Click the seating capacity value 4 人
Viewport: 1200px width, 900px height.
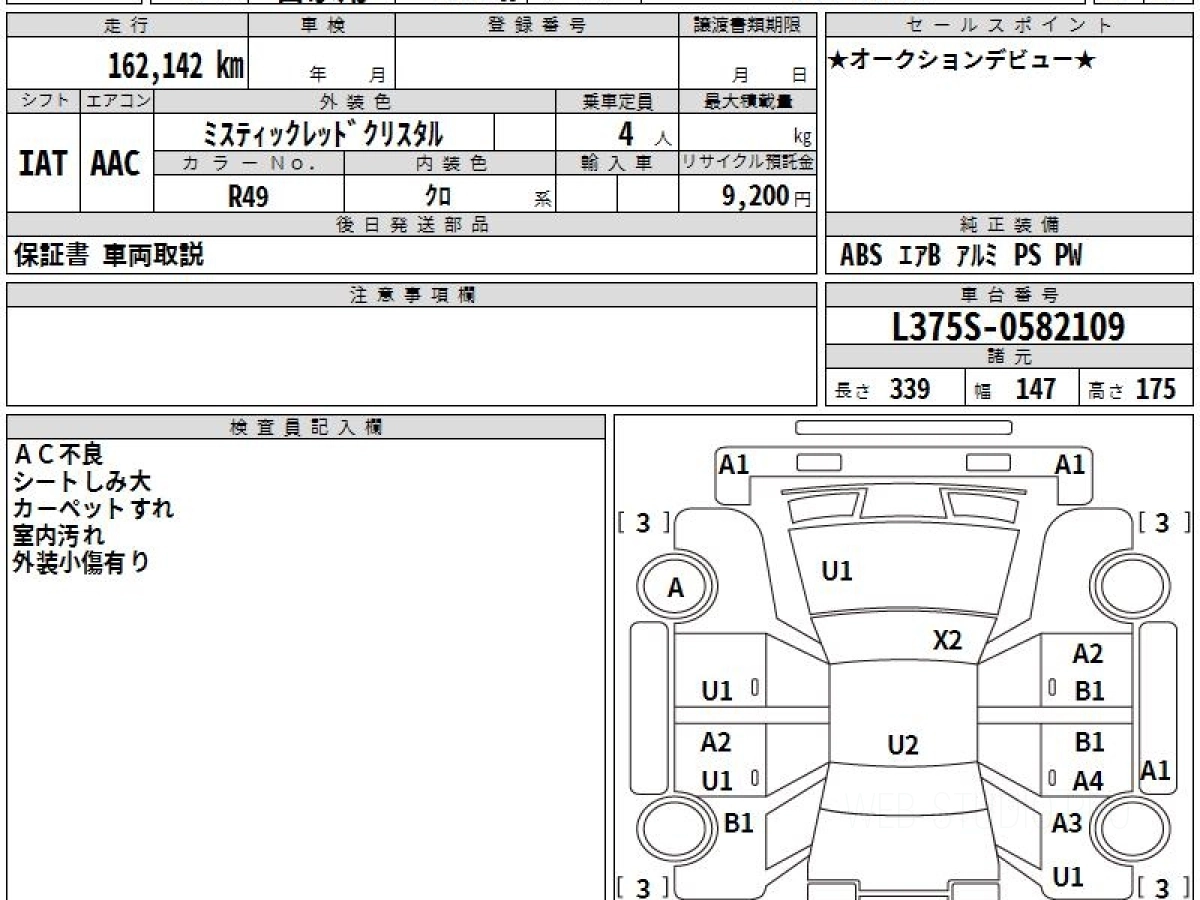[643, 134]
